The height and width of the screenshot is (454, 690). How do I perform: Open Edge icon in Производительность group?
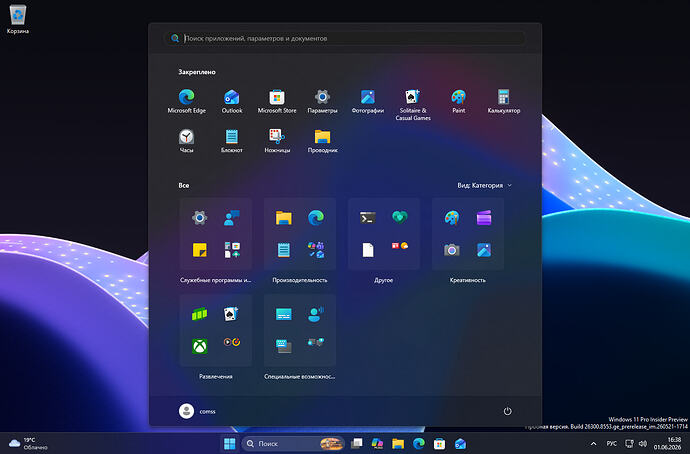pyautogui.click(x=316, y=217)
